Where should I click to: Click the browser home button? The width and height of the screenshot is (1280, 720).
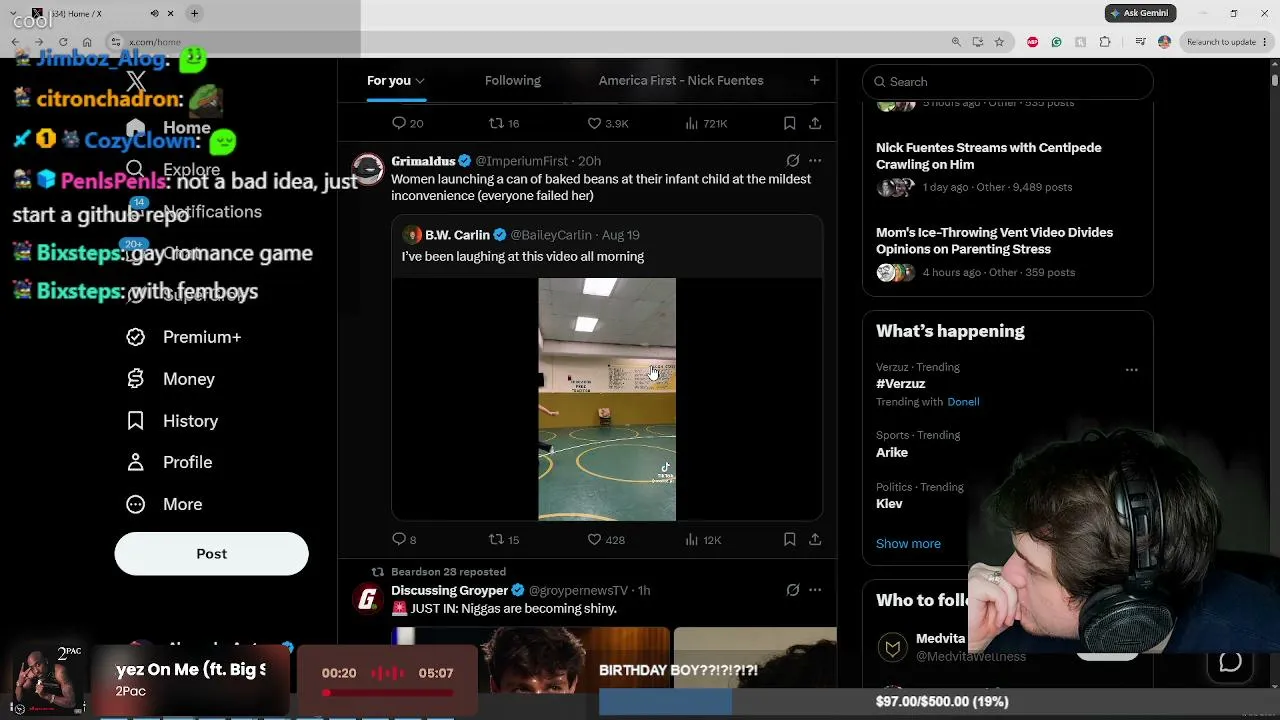(87, 42)
